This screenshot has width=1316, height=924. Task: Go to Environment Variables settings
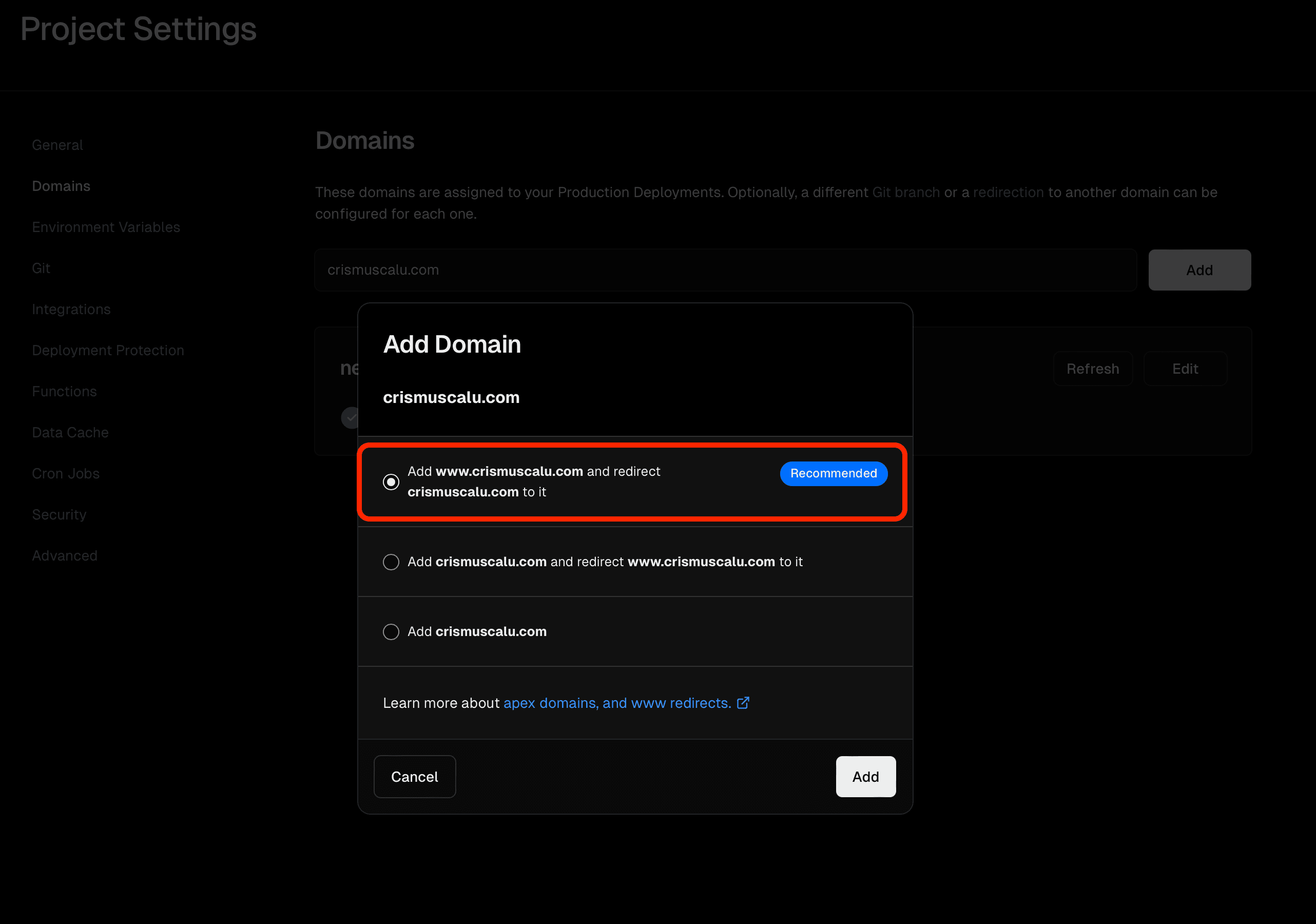point(106,227)
